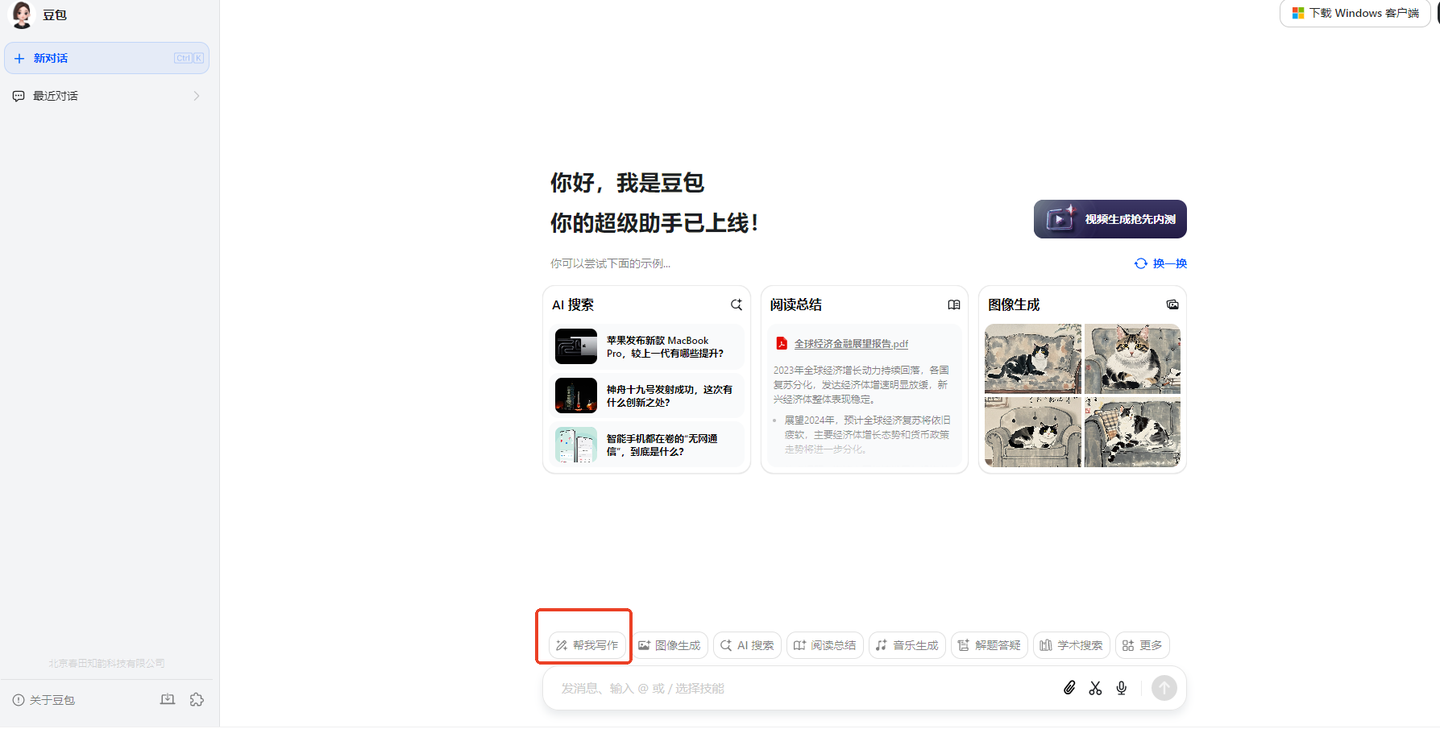Screen dimensions: 1440x729
Task: Choose 帮我写作 skill
Action: (x=588, y=646)
